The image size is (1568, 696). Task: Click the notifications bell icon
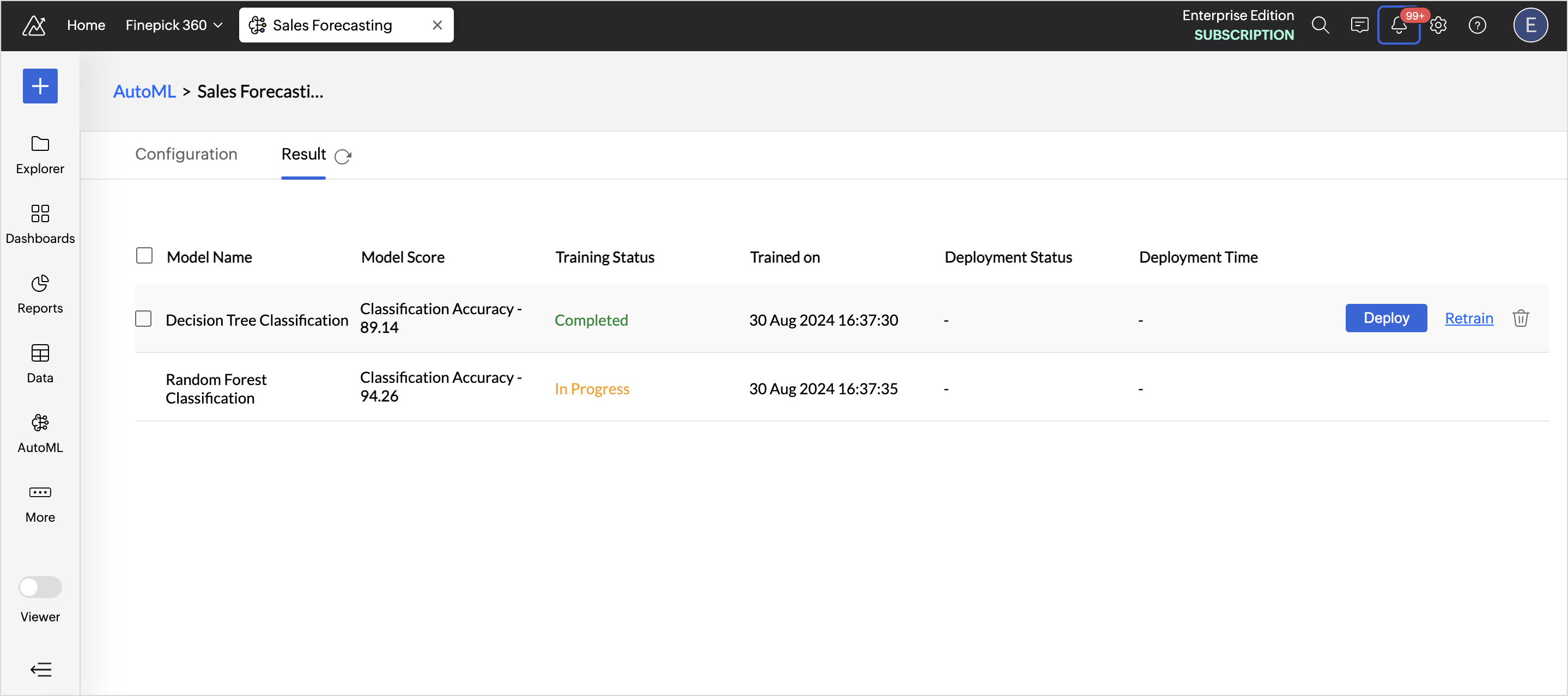[x=1398, y=26]
